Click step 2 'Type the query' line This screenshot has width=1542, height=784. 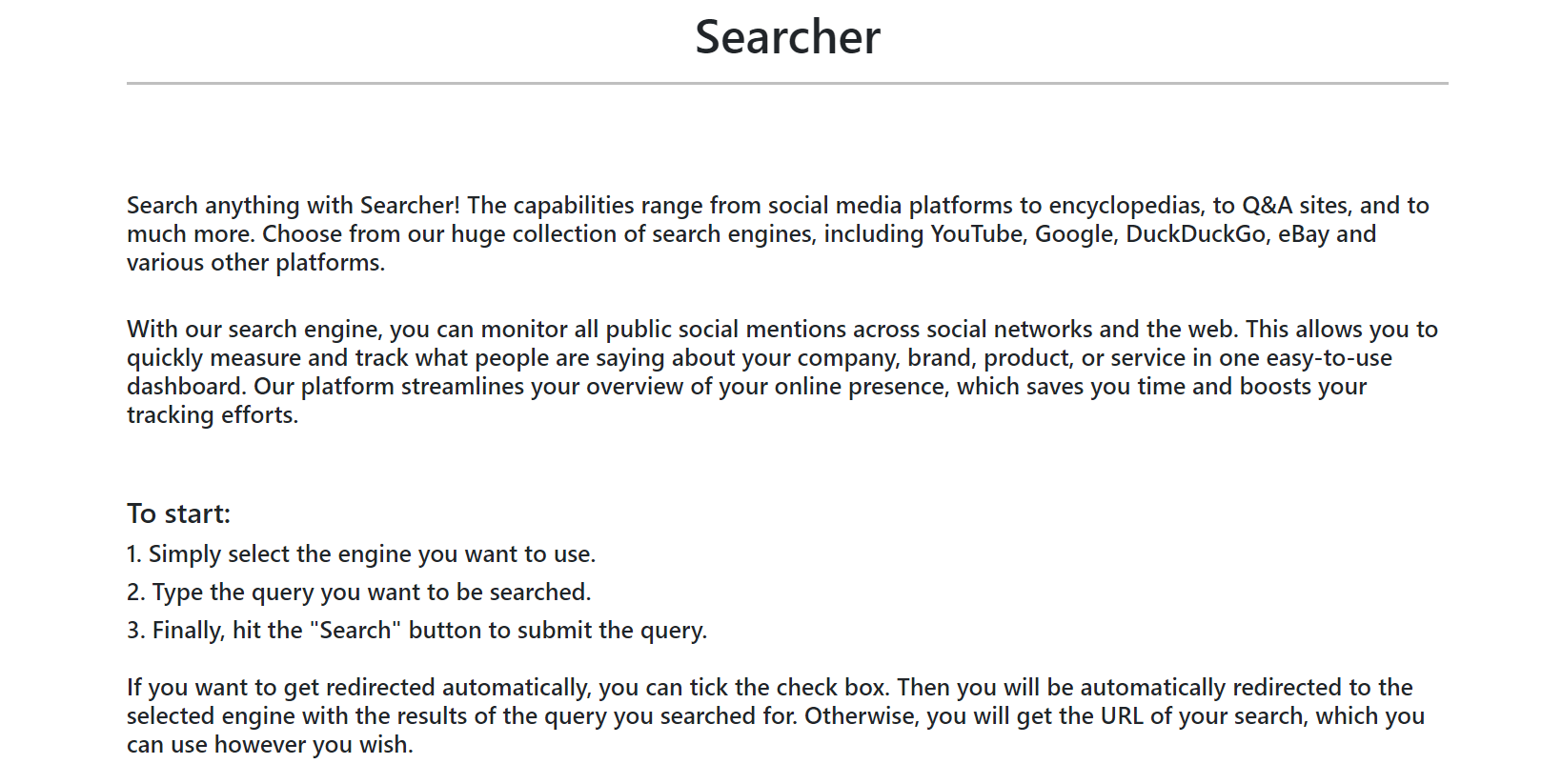tap(359, 593)
